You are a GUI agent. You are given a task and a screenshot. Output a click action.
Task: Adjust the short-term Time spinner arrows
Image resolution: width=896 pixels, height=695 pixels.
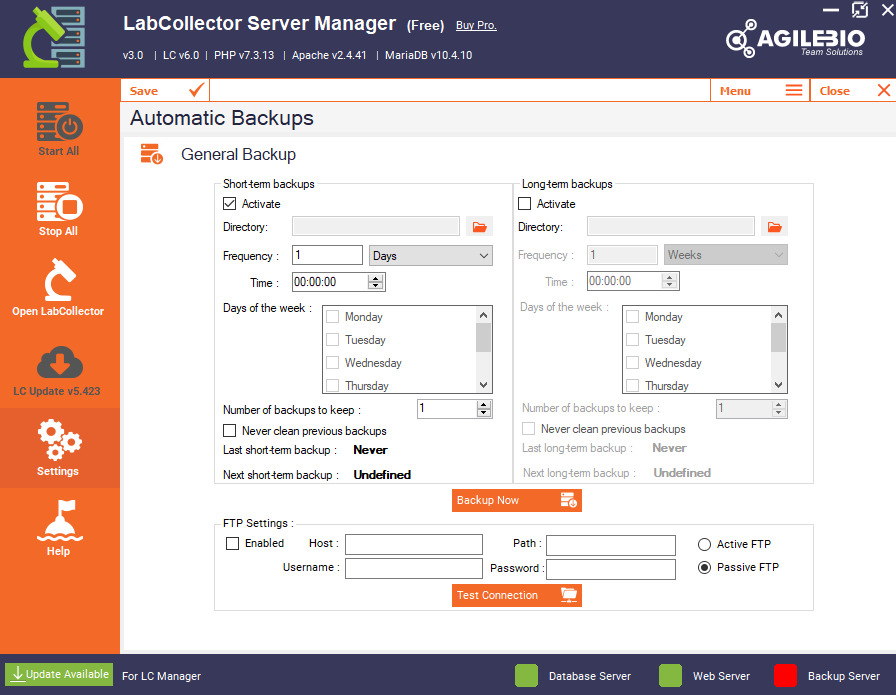tap(375, 282)
